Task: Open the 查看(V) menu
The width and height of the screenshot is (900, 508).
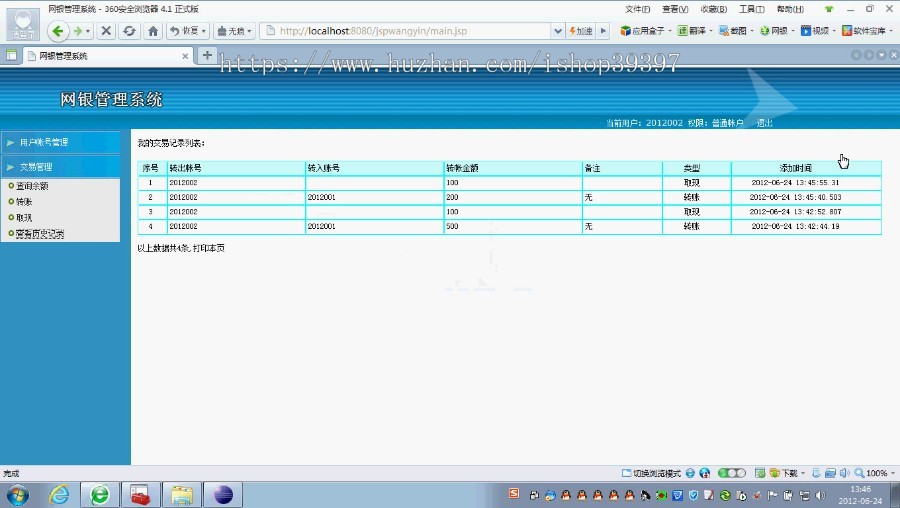Action: click(675, 9)
